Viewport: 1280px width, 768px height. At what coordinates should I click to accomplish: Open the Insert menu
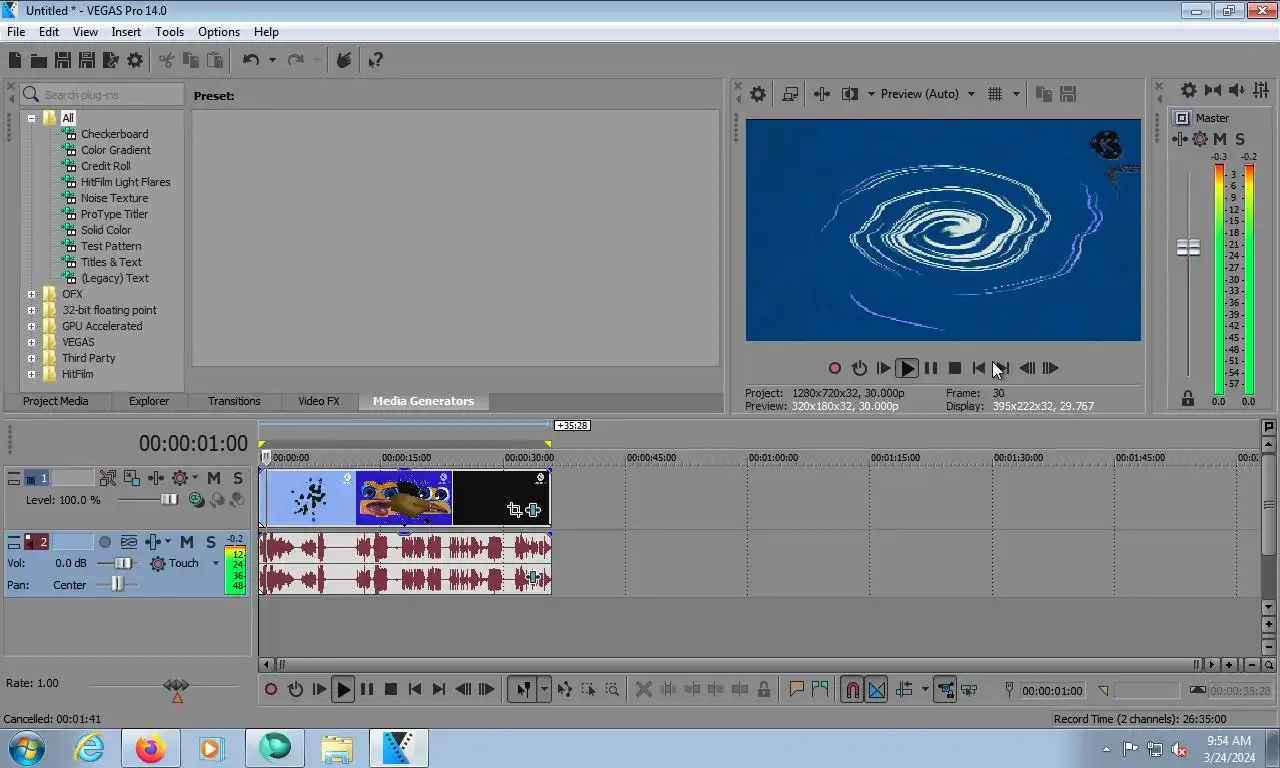pyautogui.click(x=126, y=32)
